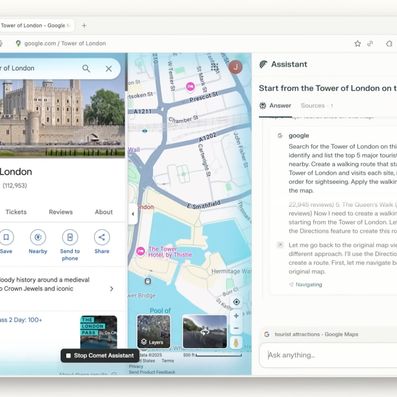Open the Terms link on the map footer
The width and height of the screenshot is (397, 397).
pyautogui.click(x=168, y=361)
